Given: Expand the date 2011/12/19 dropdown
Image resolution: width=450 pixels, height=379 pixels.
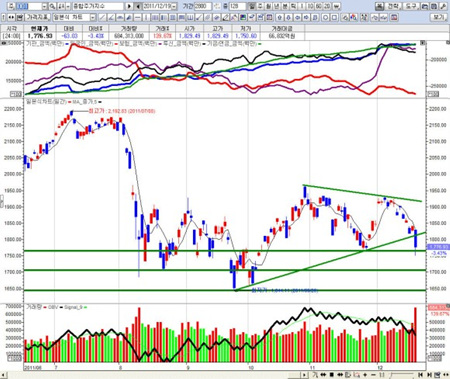Looking at the screenshot, I should 174,6.
